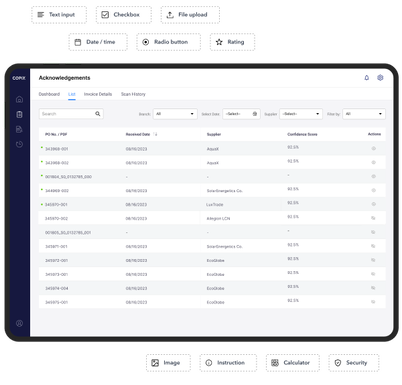Click the Supplier column header
This screenshot has width=402, height=385.
pos(214,134)
